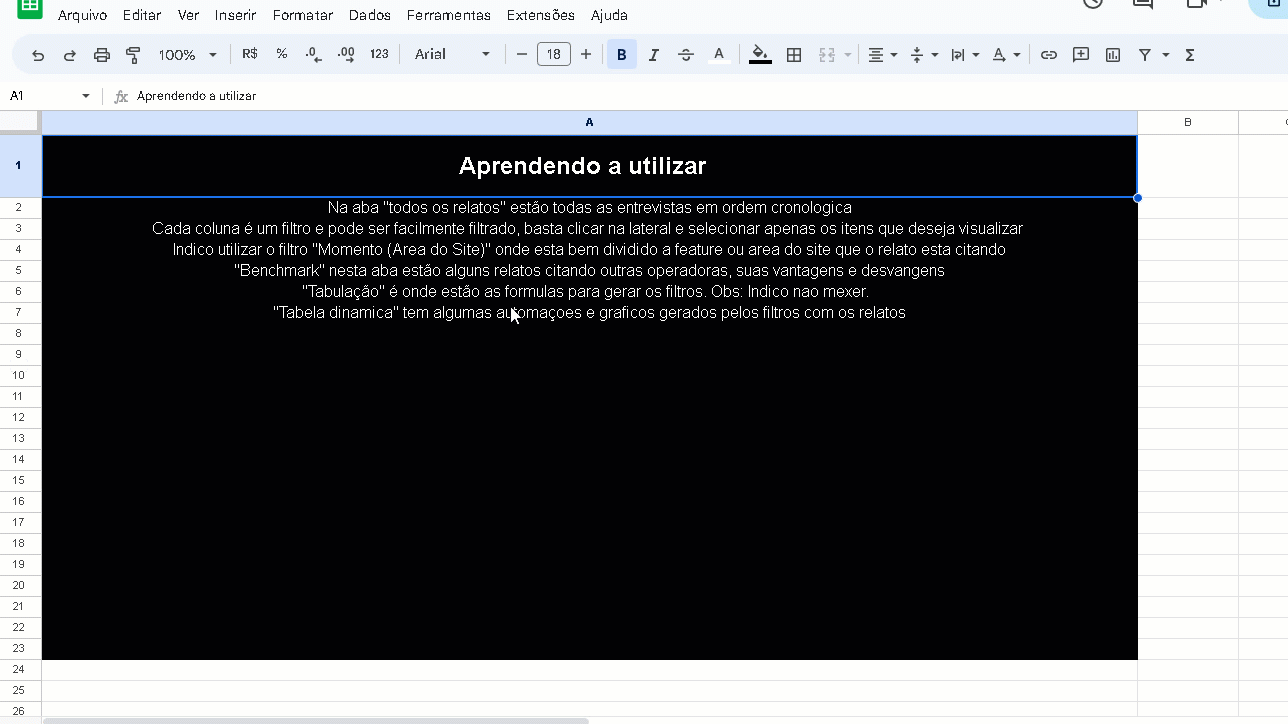The width and height of the screenshot is (1288, 724).
Task: Open the Formatar menu
Action: tap(303, 15)
